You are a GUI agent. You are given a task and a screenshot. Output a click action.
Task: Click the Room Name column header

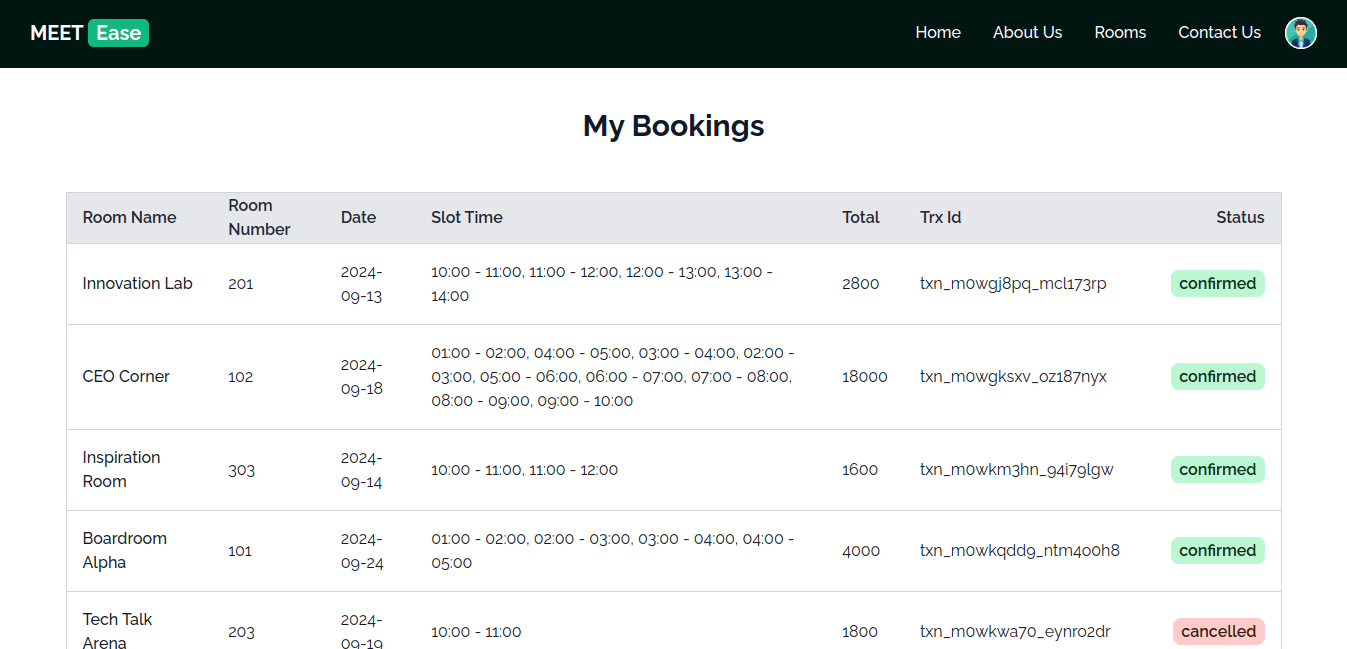tap(129, 218)
